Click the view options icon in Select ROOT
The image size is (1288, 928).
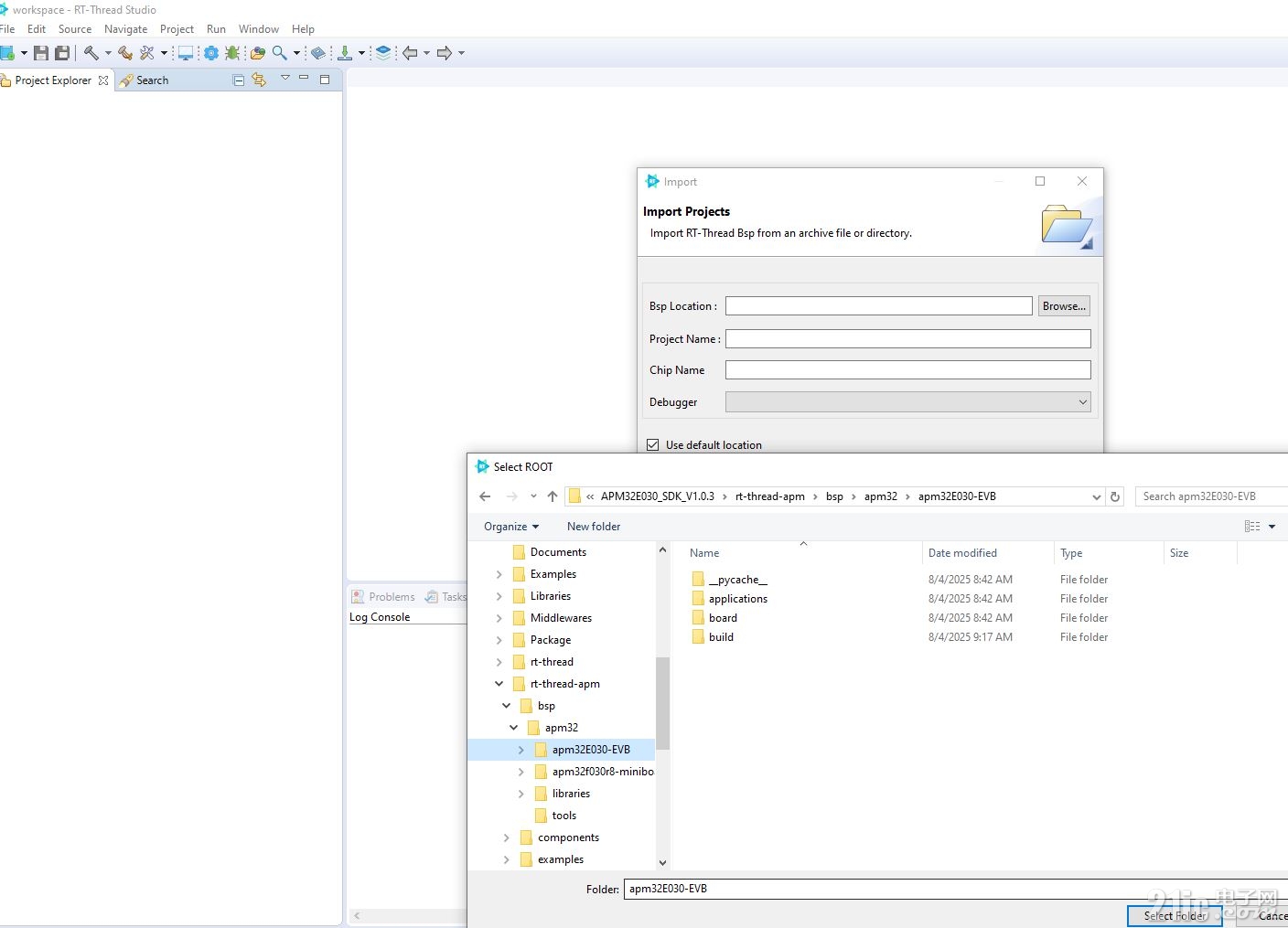pos(1252,527)
